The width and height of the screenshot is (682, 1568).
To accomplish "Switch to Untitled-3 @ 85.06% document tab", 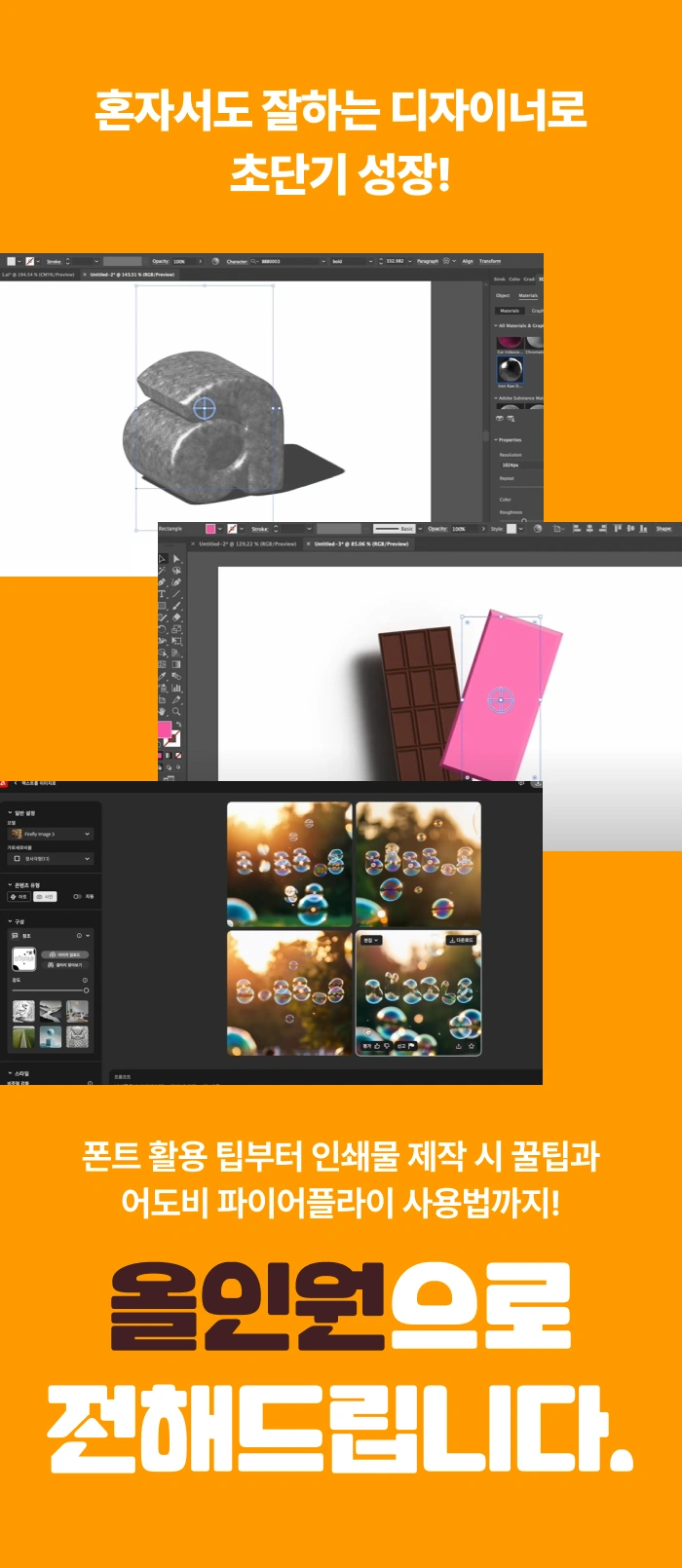I will (360, 543).
